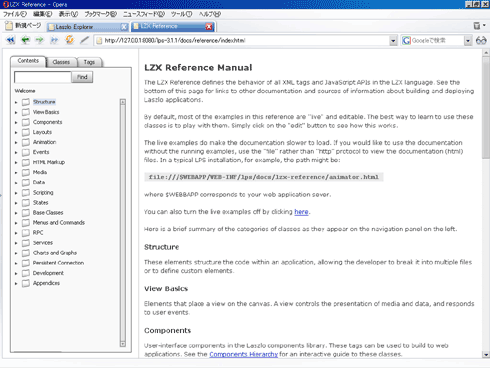Open the ニュースフィード menu
The image size is (490, 368).
click(x=144, y=14)
